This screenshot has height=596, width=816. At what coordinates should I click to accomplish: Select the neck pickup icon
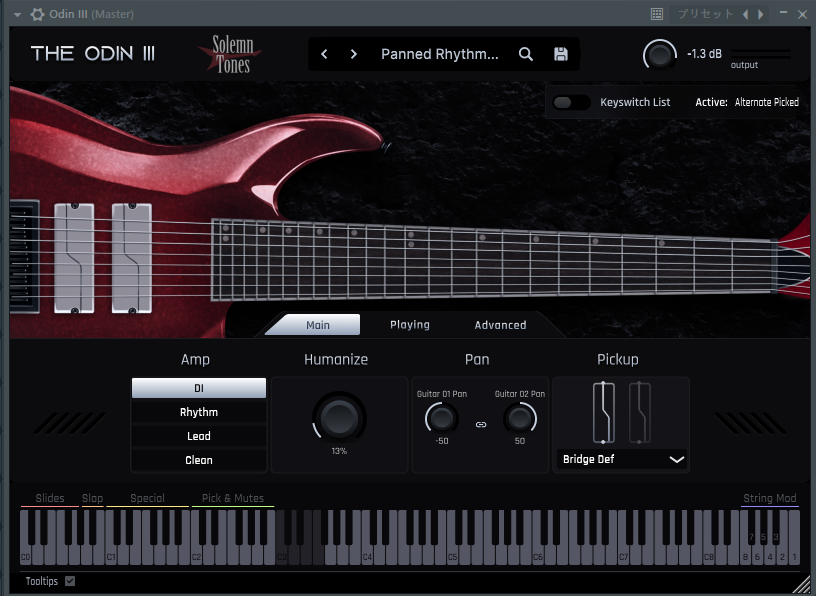(640, 412)
